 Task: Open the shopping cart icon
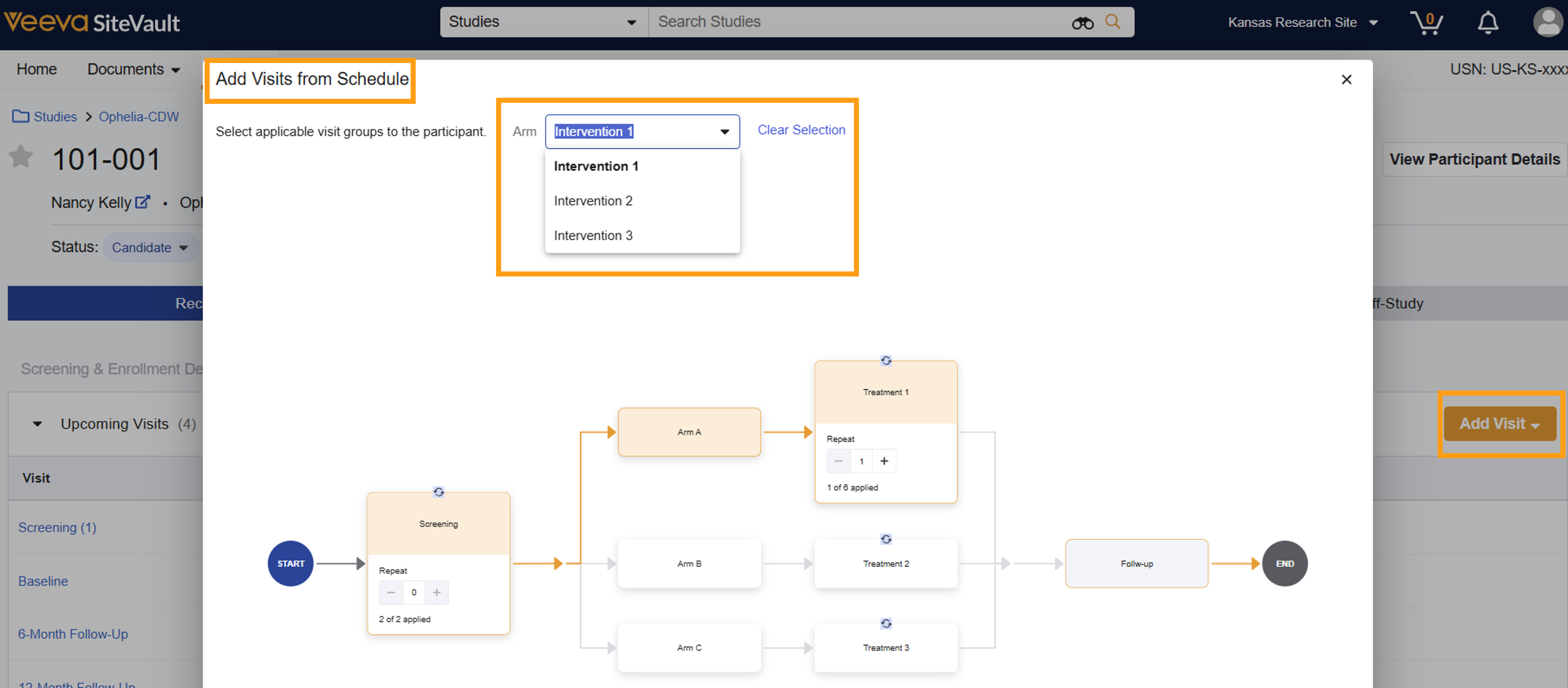1426,23
